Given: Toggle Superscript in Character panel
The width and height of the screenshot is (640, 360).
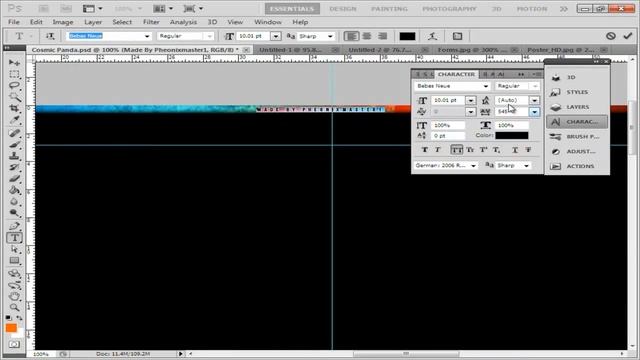Looking at the screenshot, I should (x=483, y=150).
